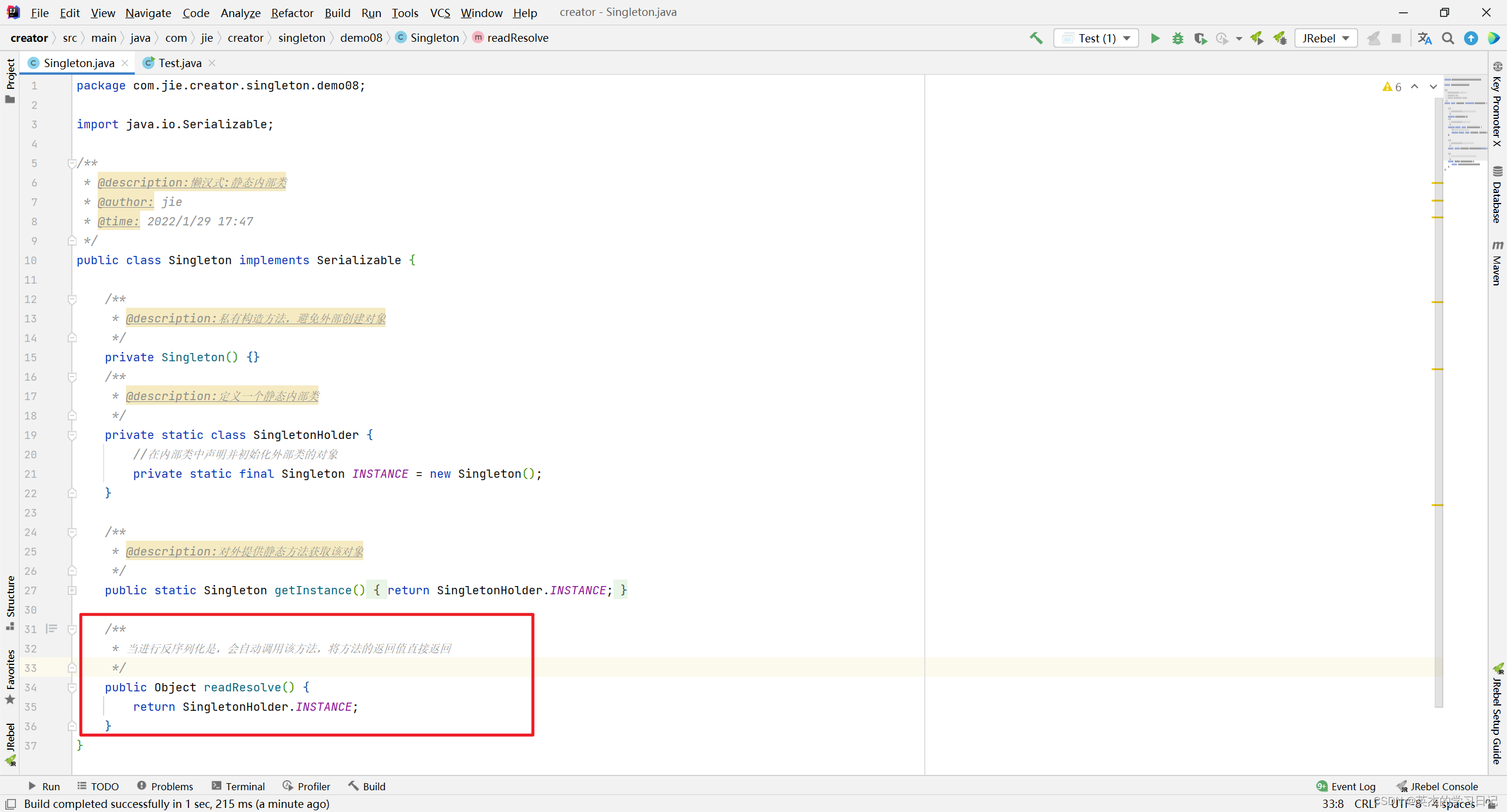This screenshot has width=1507, height=812.
Task: Open the Refactor menu
Action: click(292, 12)
